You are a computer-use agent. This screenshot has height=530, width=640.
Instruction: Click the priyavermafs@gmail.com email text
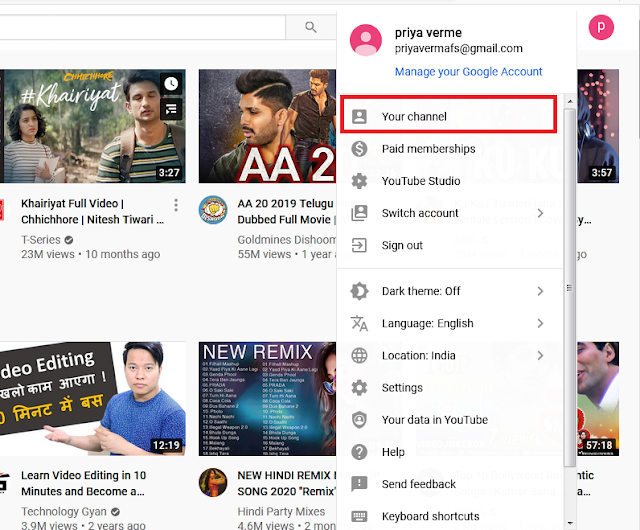(458, 49)
